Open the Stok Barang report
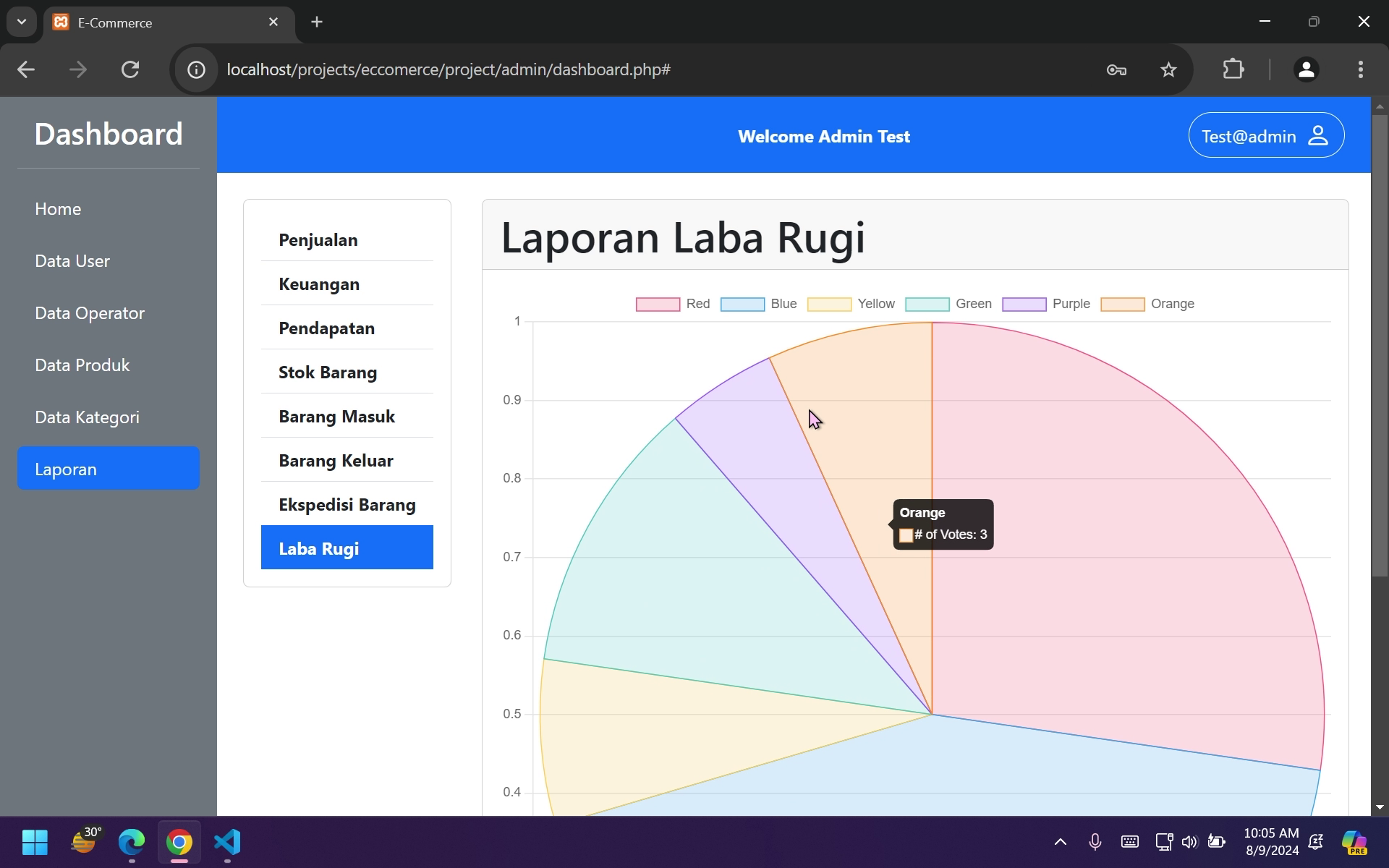The image size is (1389, 868). click(x=347, y=372)
